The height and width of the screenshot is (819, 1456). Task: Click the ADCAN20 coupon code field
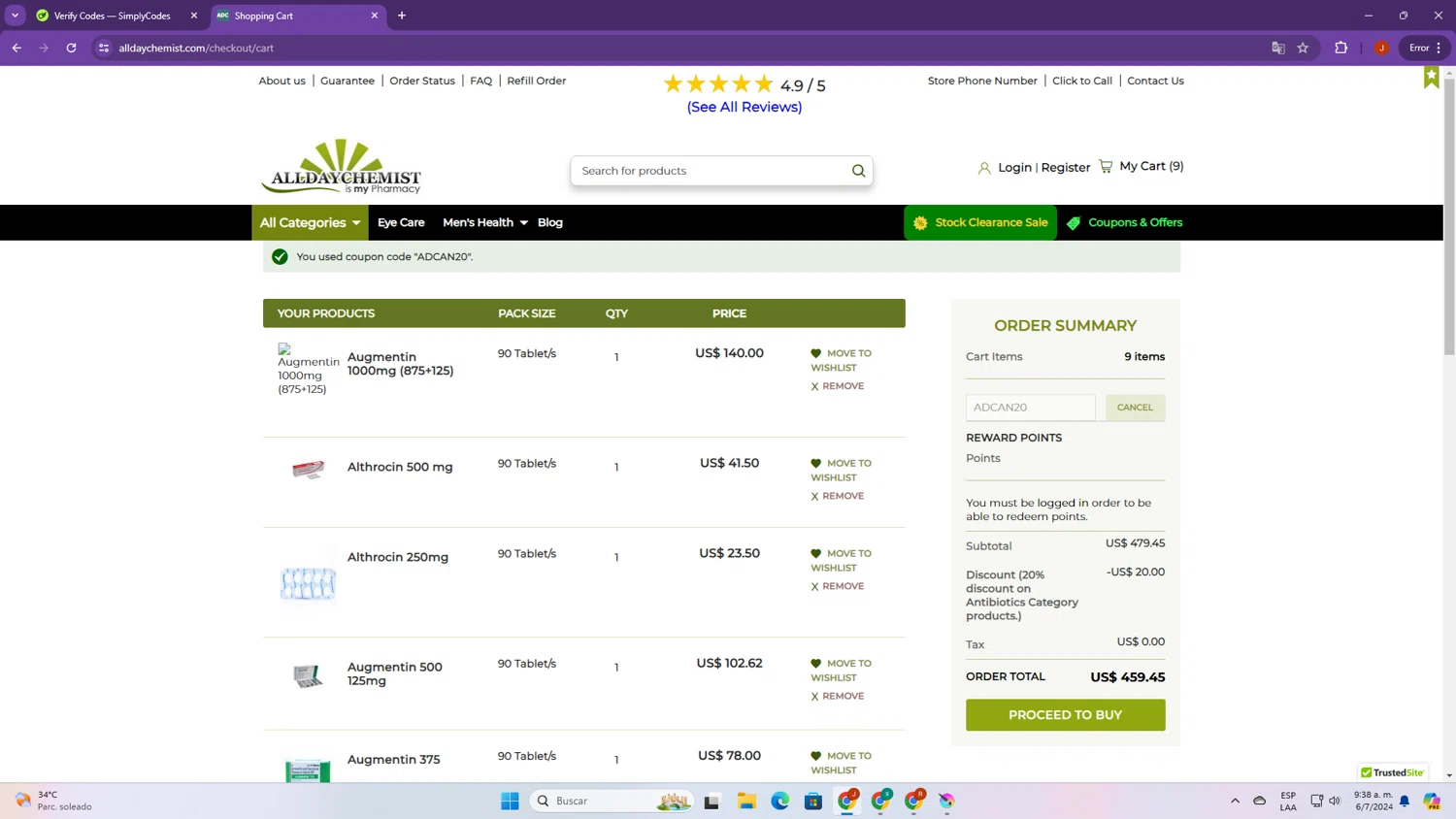click(1030, 408)
